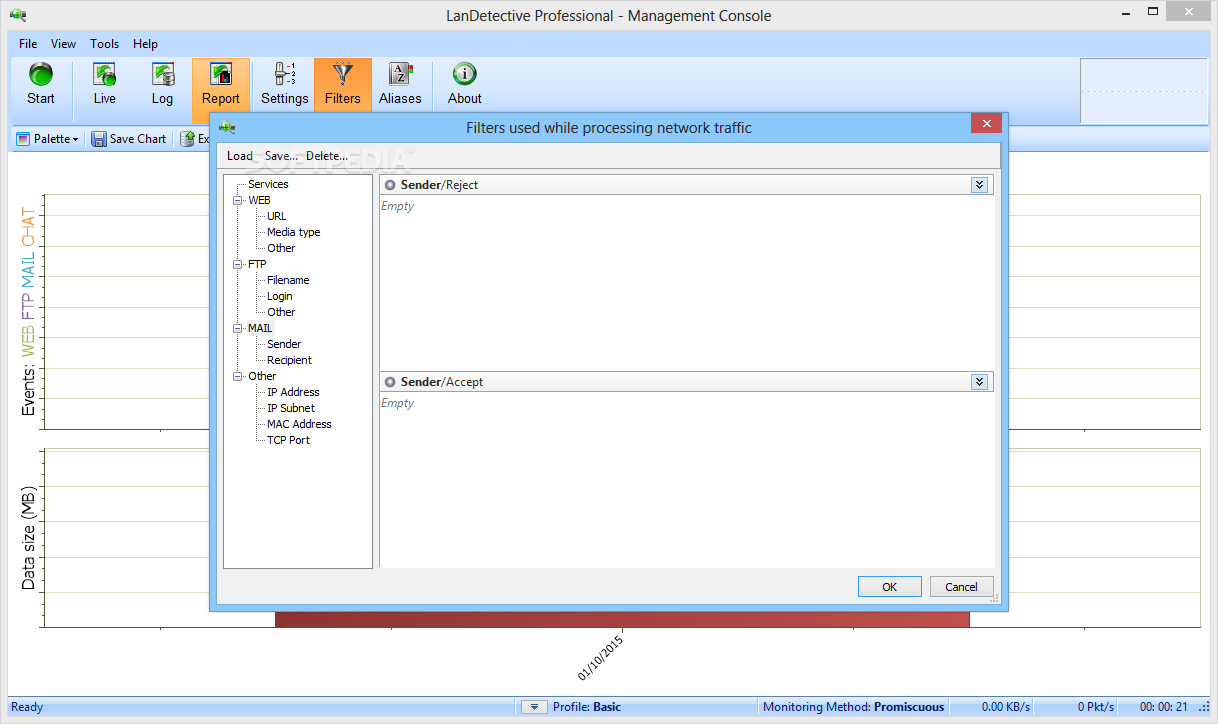Screen dimensions: 1218x724
Task: Open the Palette dropdown in chart toolbar
Action: 47,139
